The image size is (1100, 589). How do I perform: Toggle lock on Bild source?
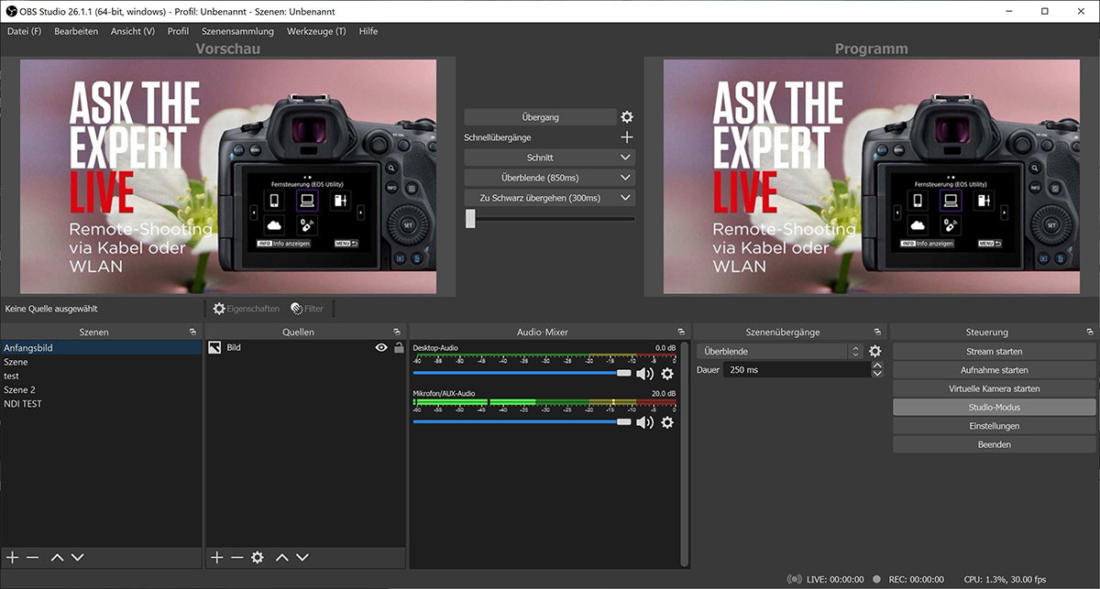pyautogui.click(x=398, y=347)
